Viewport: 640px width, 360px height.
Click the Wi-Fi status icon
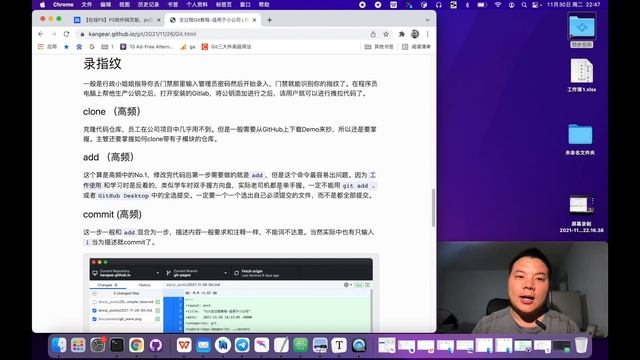pyautogui.click(x=498, y=4)
